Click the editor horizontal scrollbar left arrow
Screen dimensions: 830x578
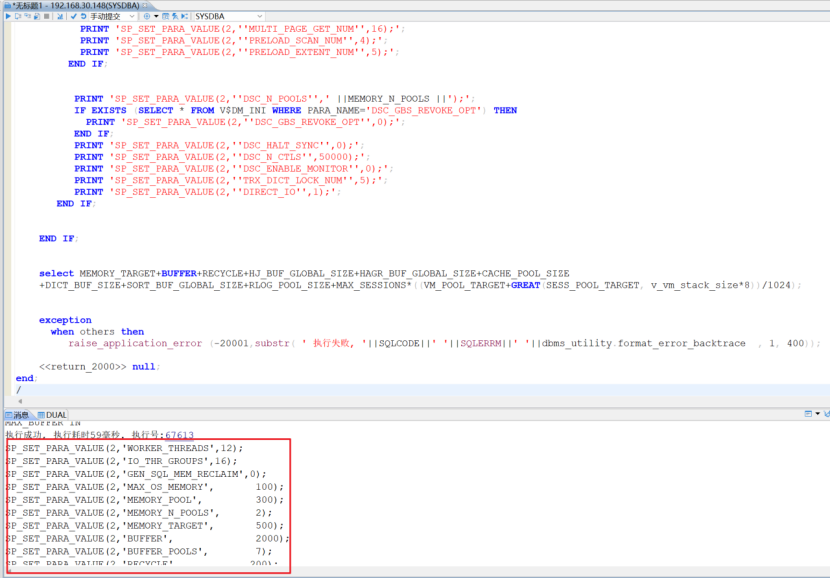coord(20,401)
